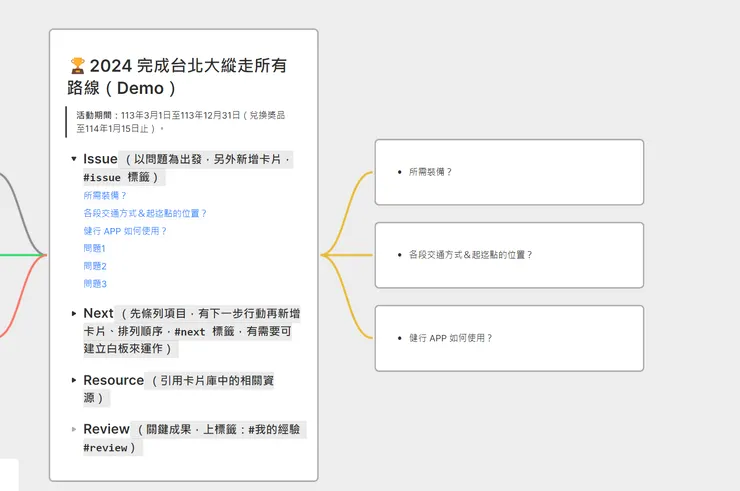
Task: Click the trophy emoji in the card title
Action: click(77, 66)
